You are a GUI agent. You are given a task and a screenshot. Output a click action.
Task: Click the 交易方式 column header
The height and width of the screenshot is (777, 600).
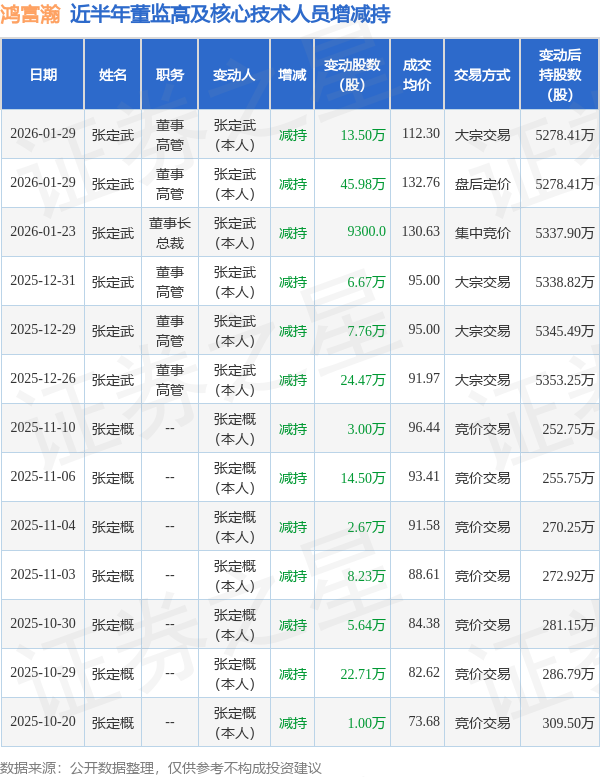[x=482, y=75]
